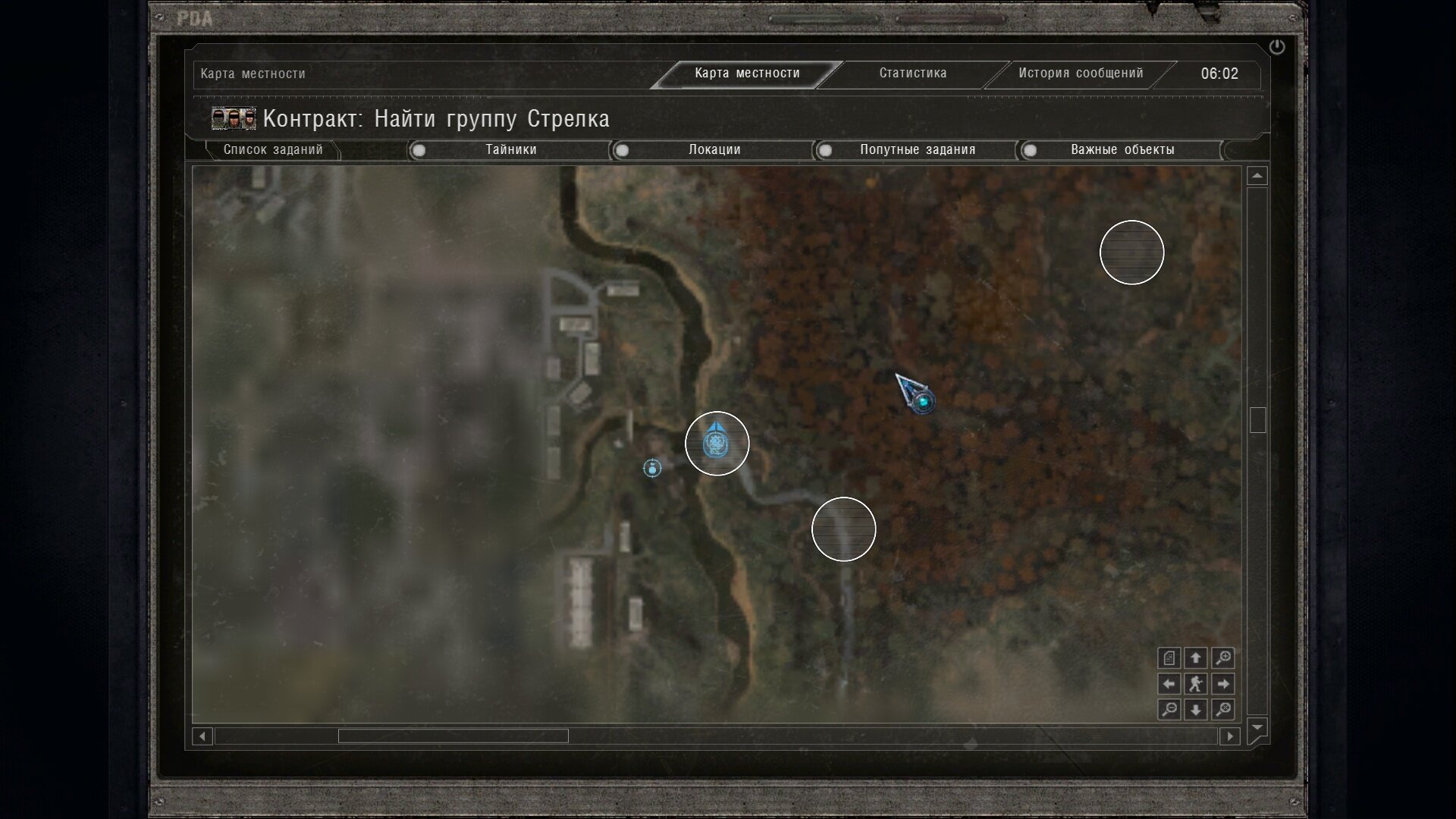
Task: Click the vertical scrollbar down arrow
Action: (1257, 728)
